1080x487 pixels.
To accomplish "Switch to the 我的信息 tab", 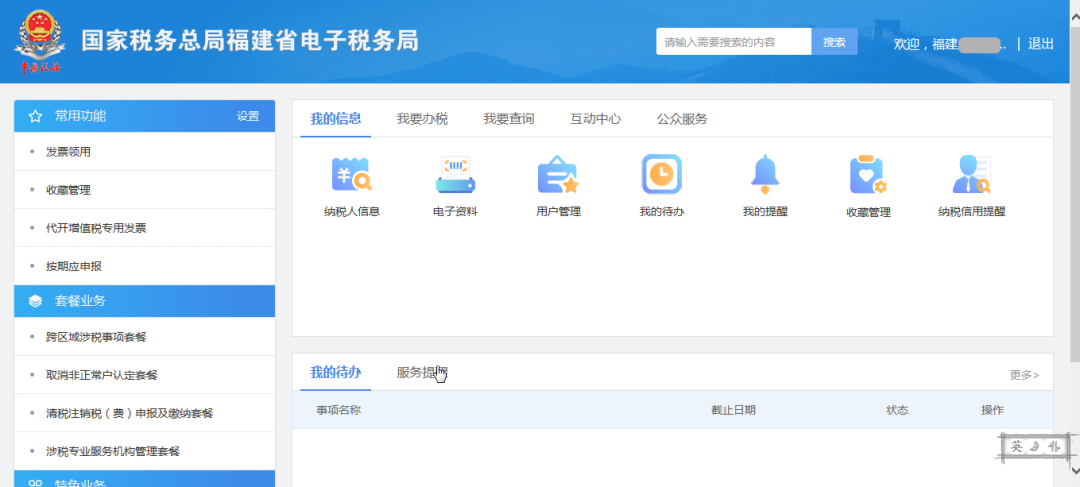I will pos(335,118).
